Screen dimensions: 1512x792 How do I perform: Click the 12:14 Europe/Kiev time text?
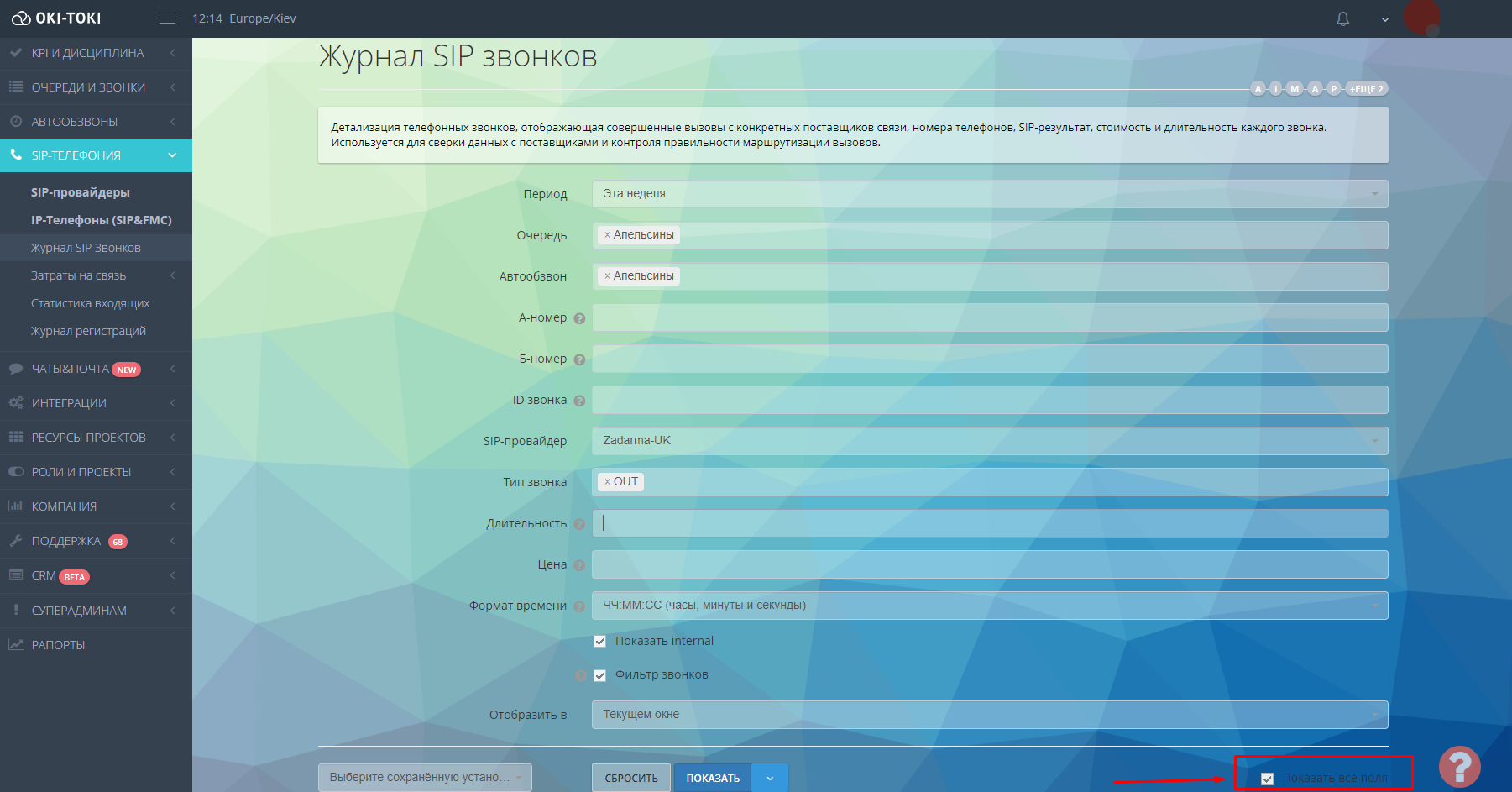(244, 18)
